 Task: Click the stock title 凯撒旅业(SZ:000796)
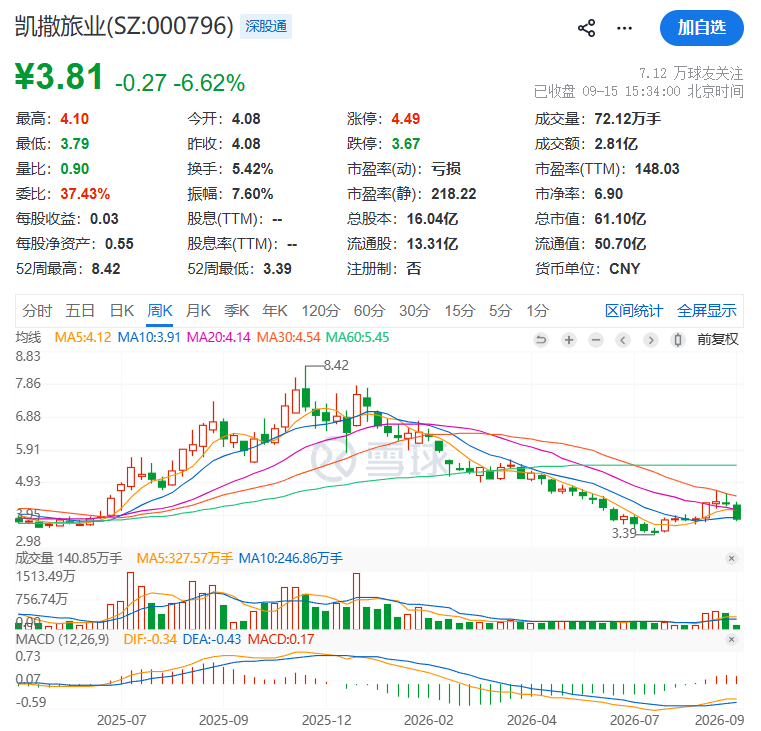point(124,26)
